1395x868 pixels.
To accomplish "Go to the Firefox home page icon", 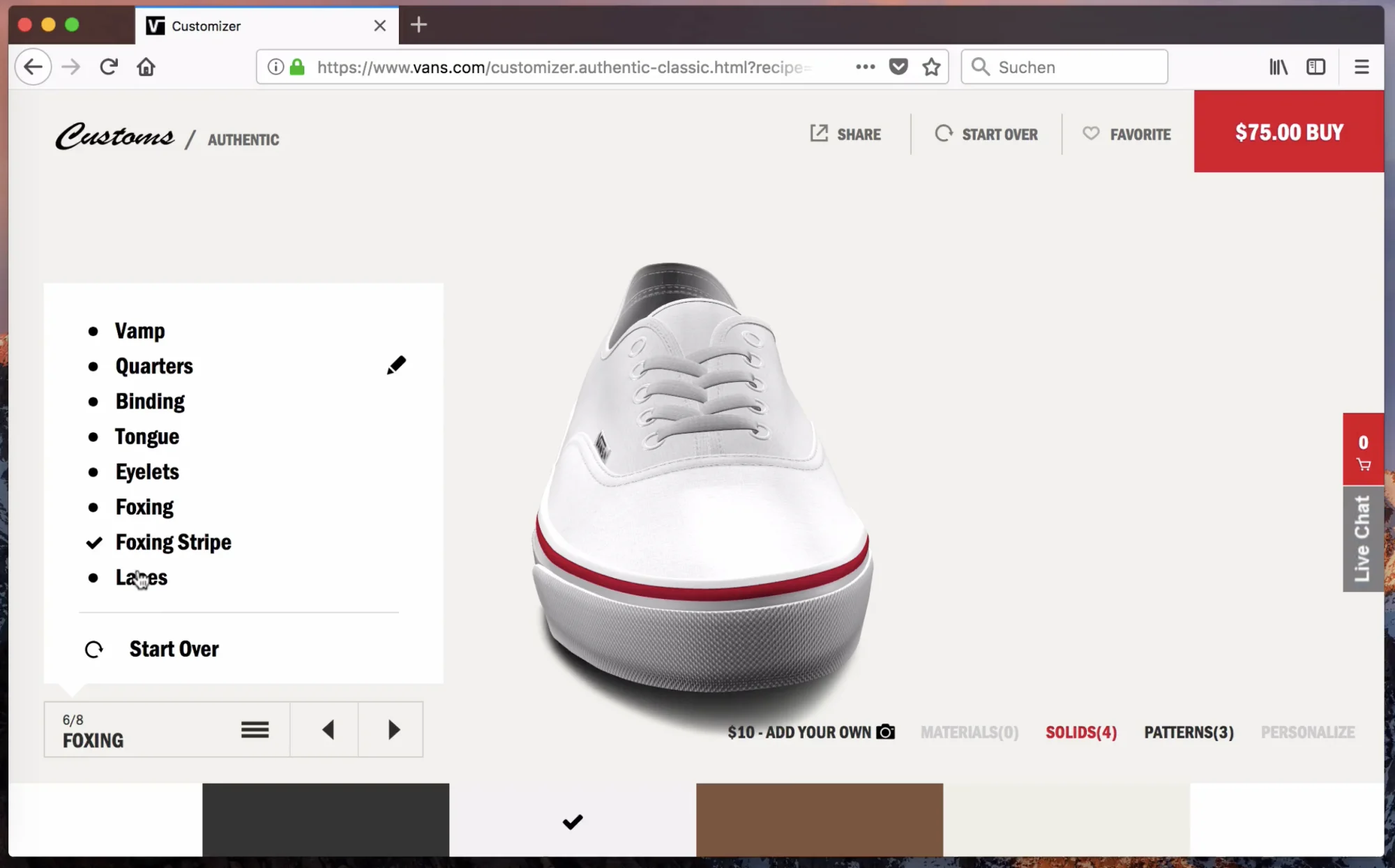I will [x=146, y=67].
